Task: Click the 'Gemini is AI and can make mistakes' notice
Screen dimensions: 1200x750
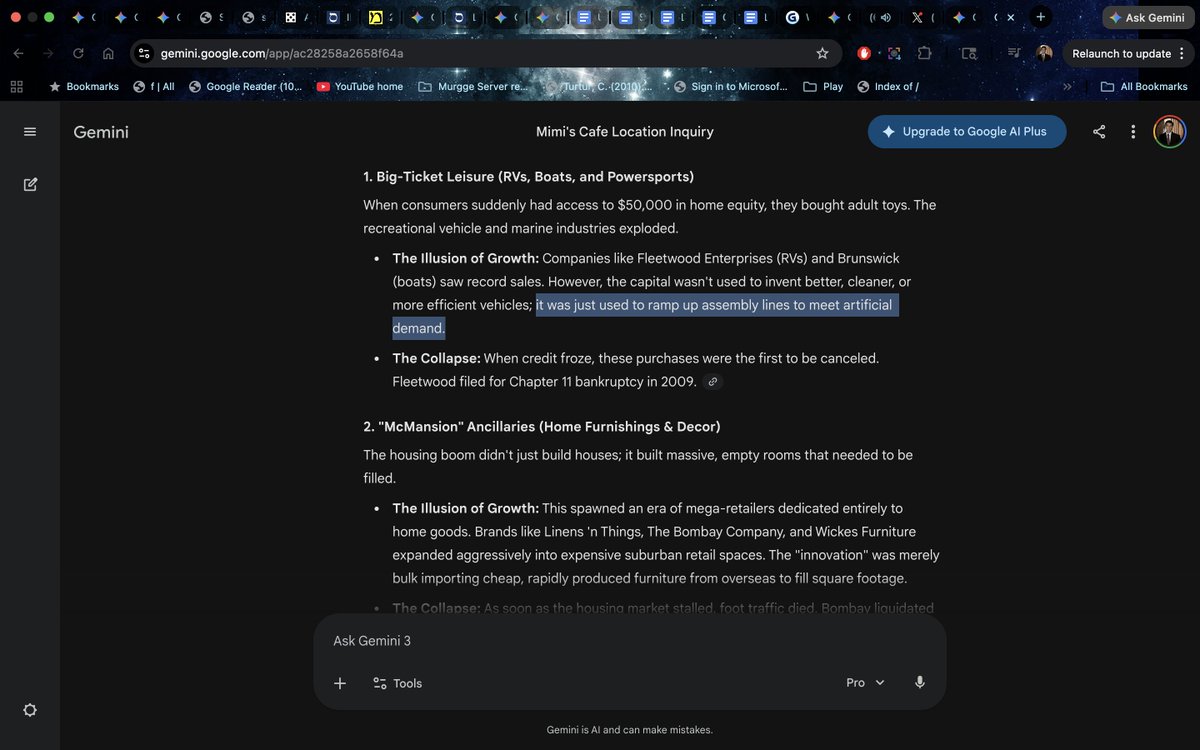Action: pos(630,730)
